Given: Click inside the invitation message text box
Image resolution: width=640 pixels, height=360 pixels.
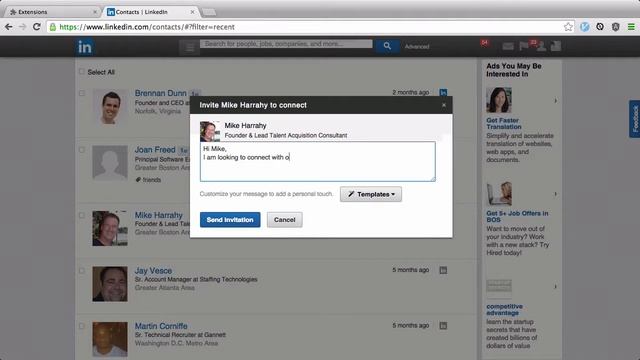Looking at the screenshot, I should point(318,162).
